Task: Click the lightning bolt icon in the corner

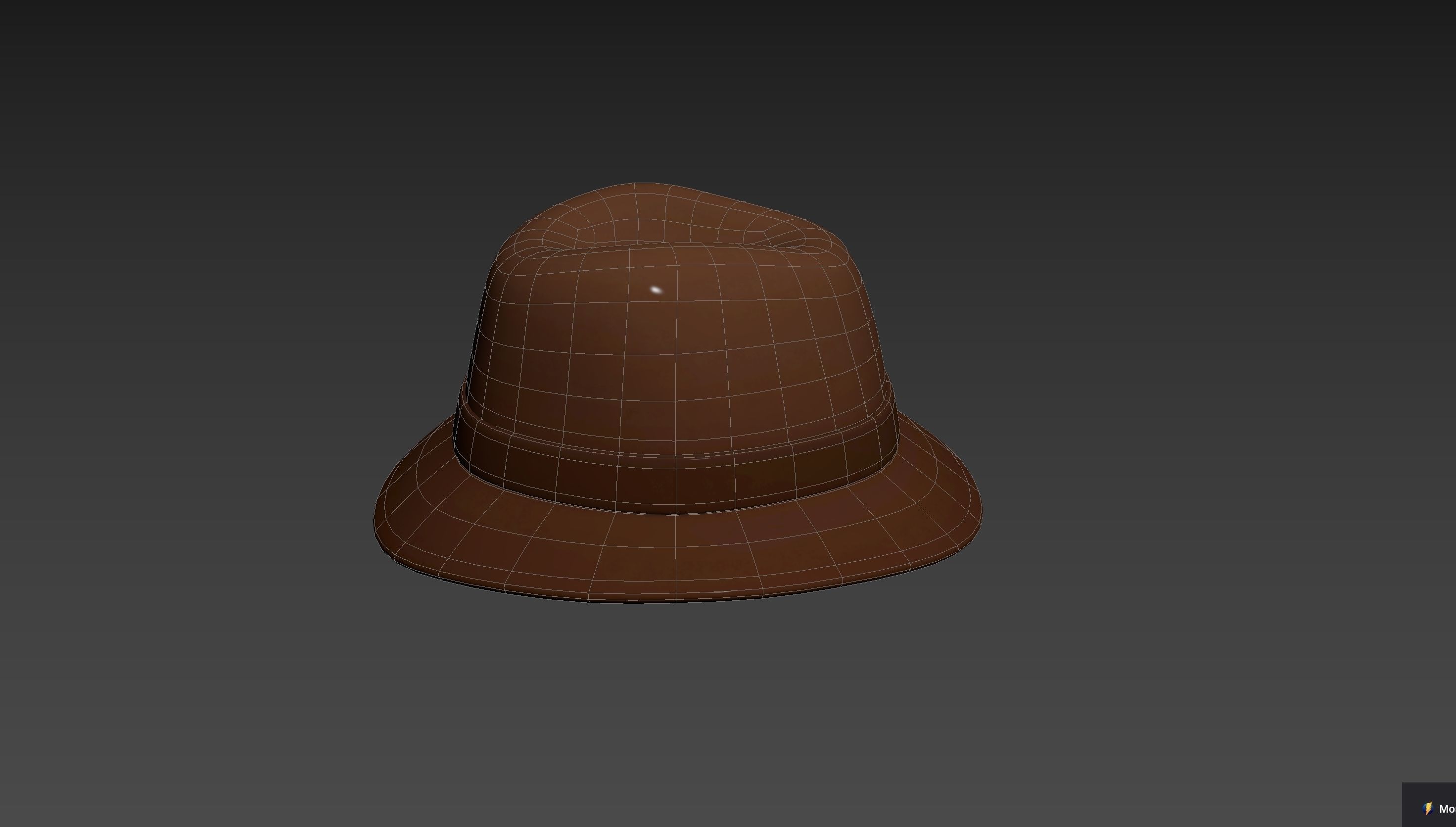Action: (x=1428, y=809)
